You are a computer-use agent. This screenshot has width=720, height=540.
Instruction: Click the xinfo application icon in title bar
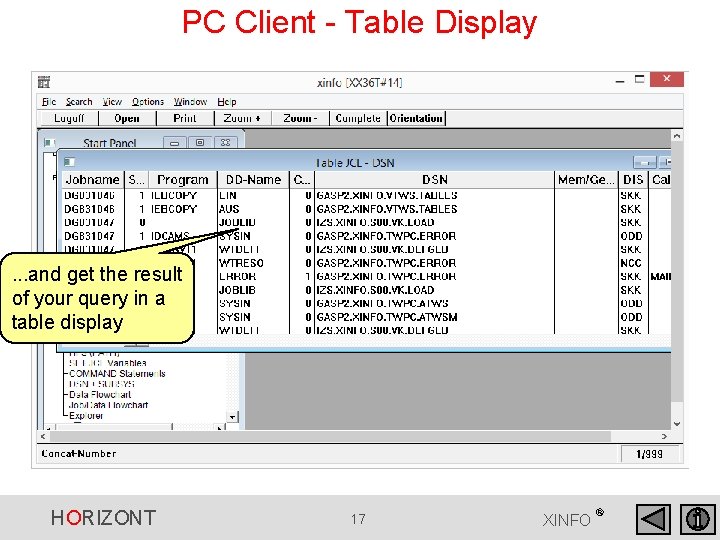(x=44, y=82)
